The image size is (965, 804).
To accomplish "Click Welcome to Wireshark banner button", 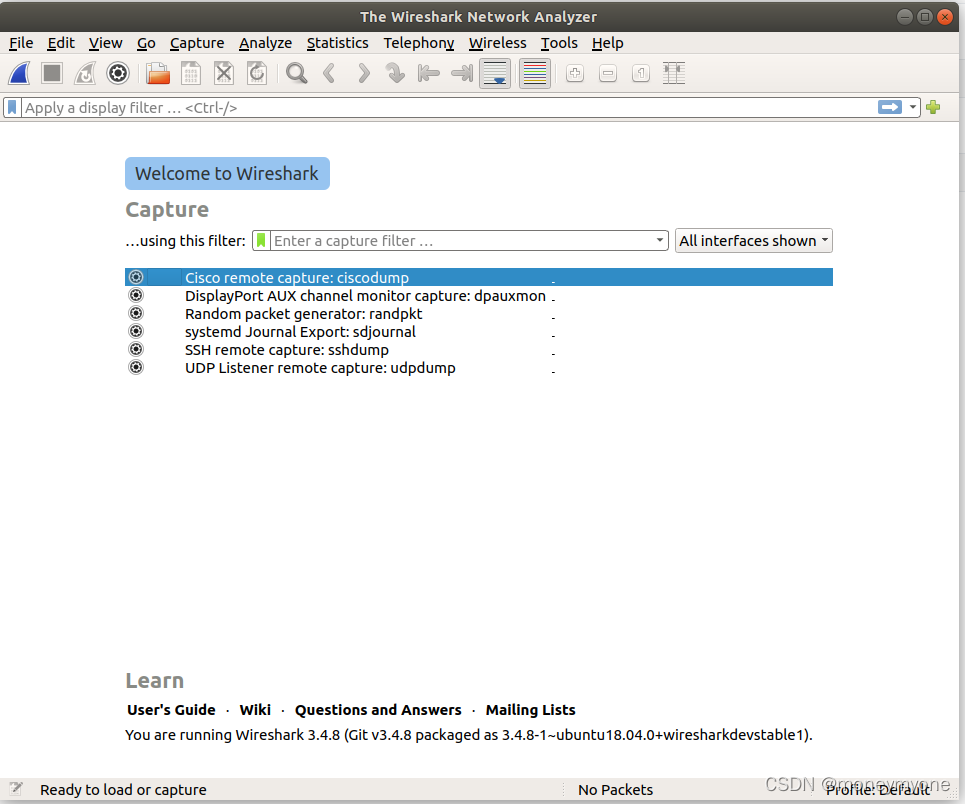I will click(x=227, y=174).
